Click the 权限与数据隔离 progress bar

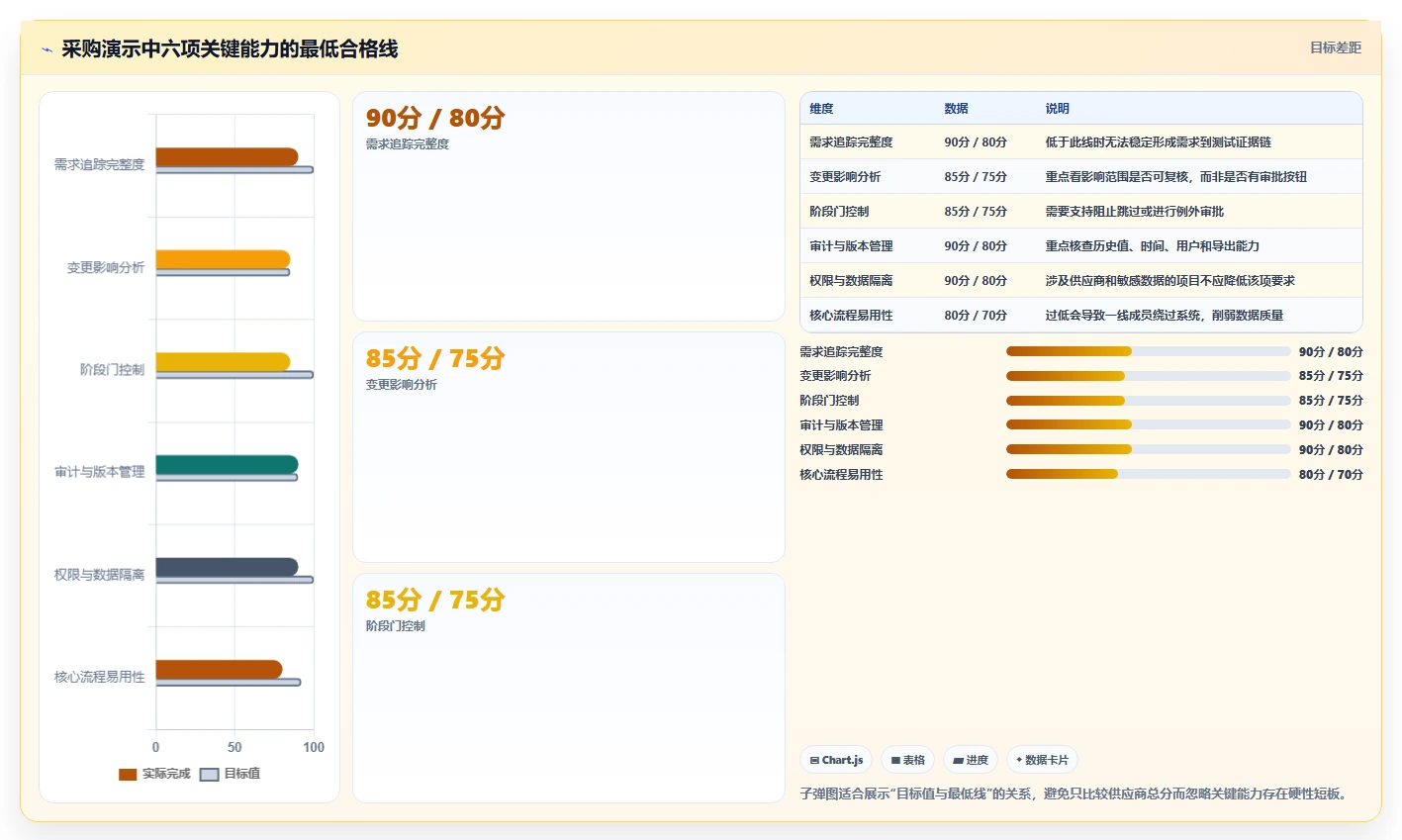tap(1149, 449)
